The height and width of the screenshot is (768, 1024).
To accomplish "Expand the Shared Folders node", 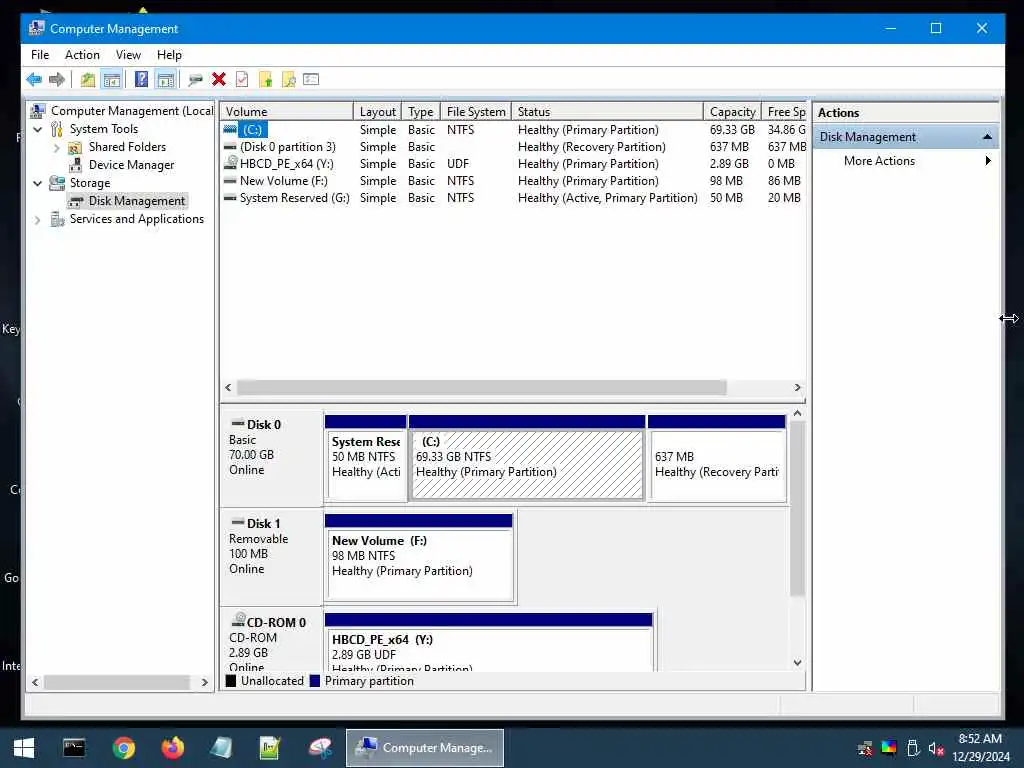I will tap(57, 148).
